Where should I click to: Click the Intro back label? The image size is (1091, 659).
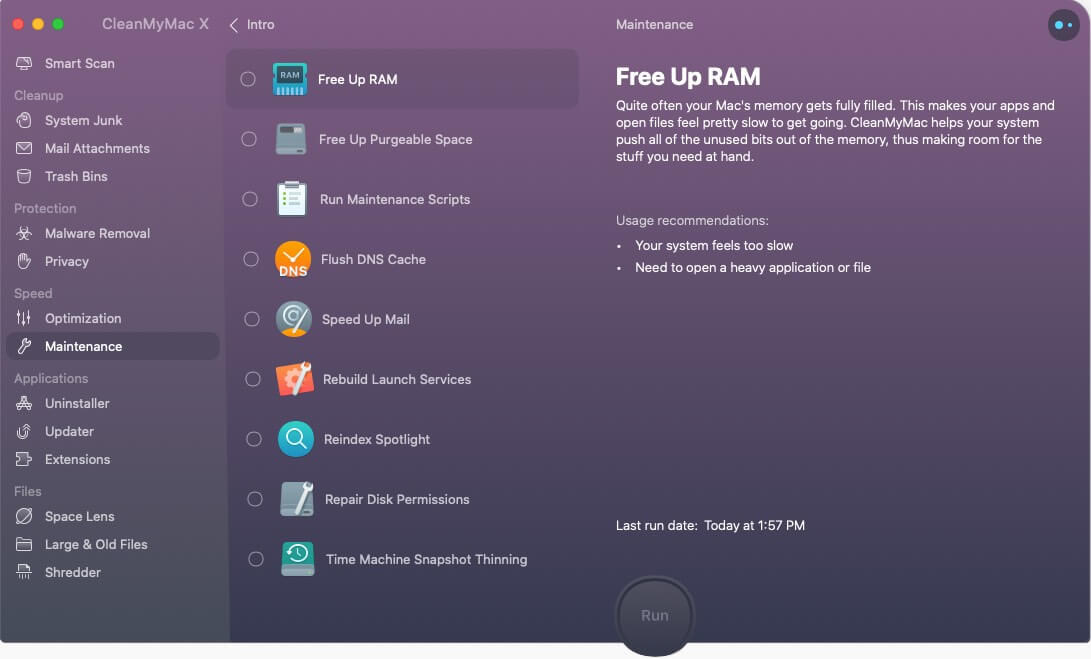260,24
